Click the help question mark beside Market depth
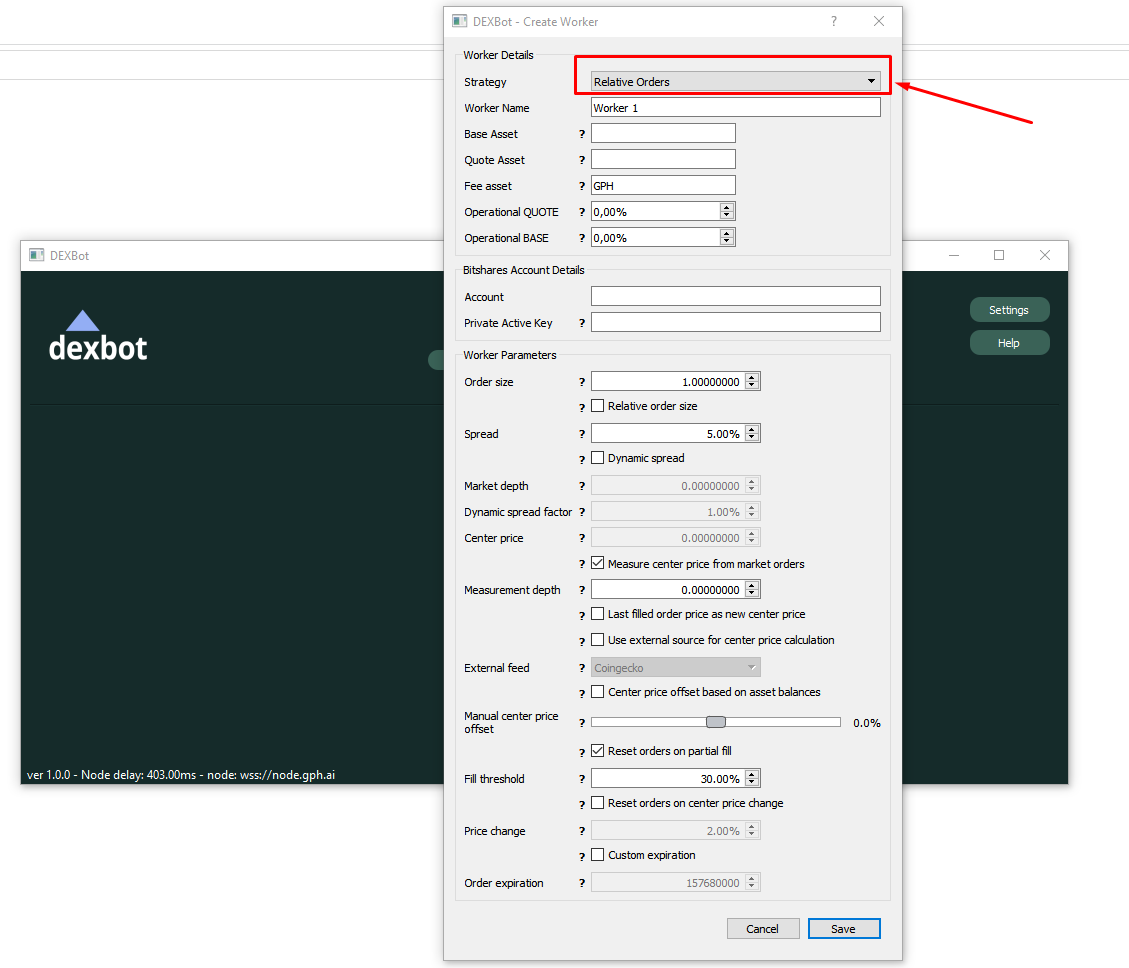This screenshot has height=968, width=1129. 582,485
